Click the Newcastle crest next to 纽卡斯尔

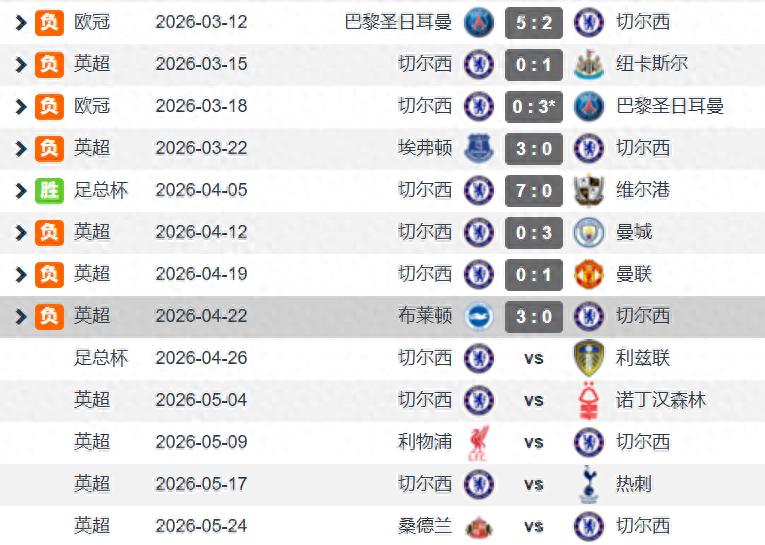[589, 63]
